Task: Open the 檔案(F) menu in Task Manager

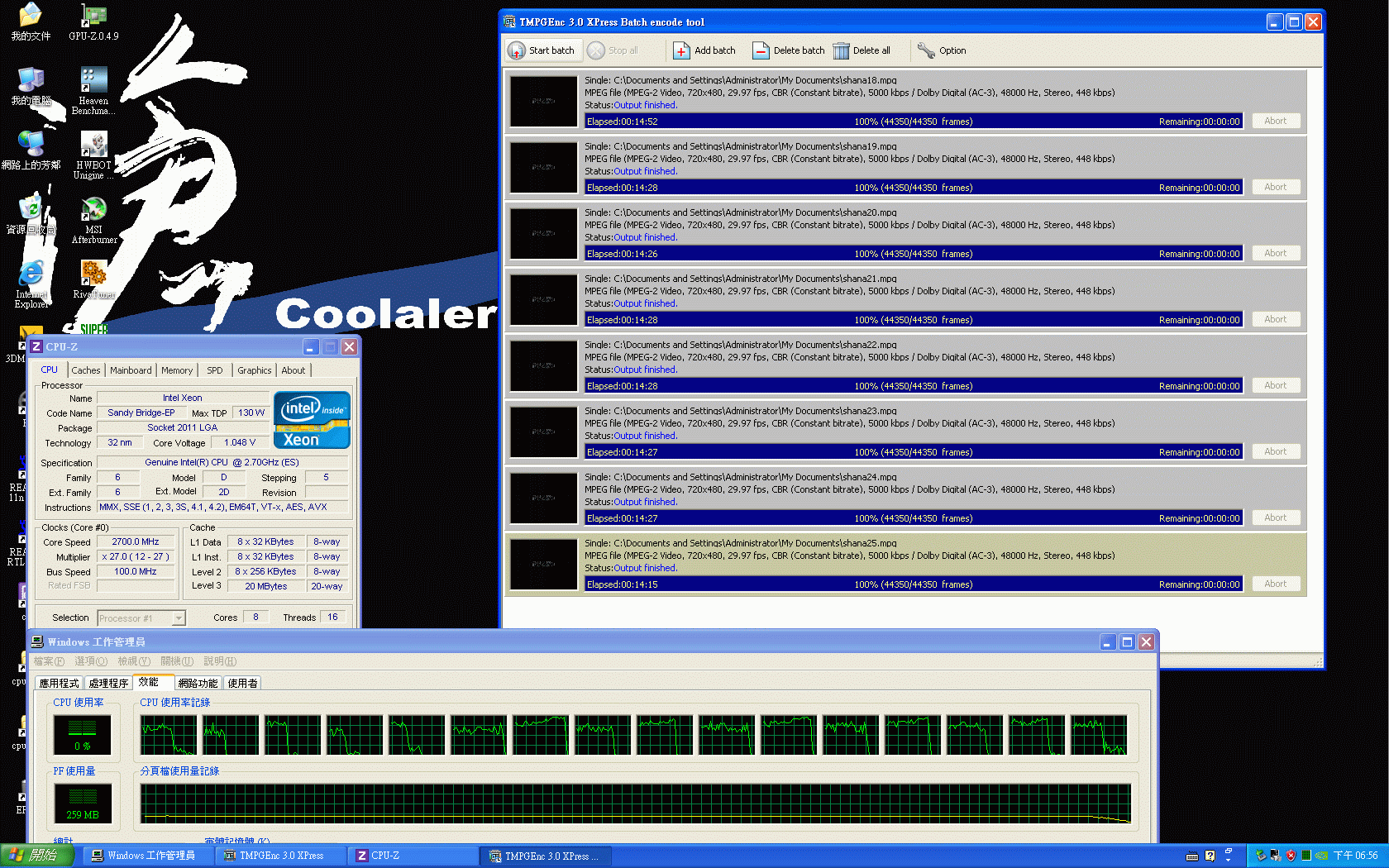Action: tap(49, 661)
